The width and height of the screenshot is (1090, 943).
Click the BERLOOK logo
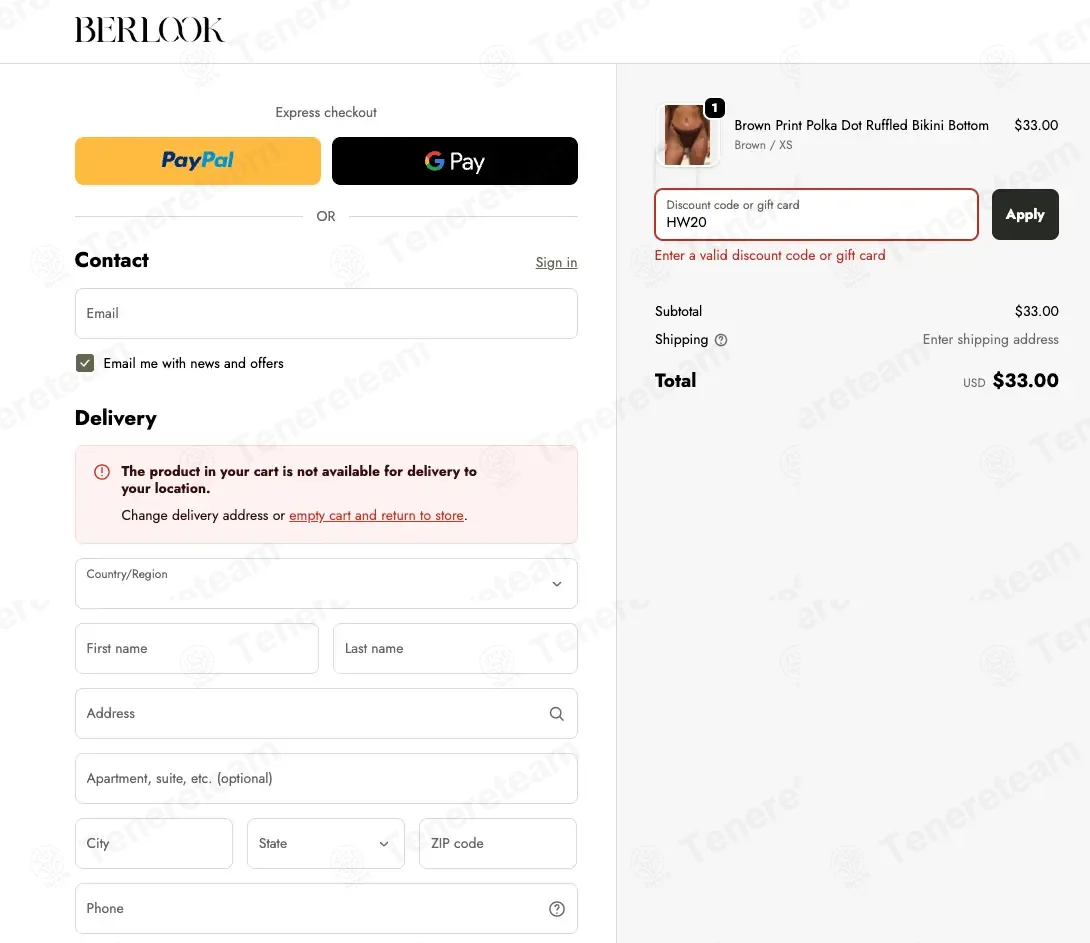click(149, 30)
